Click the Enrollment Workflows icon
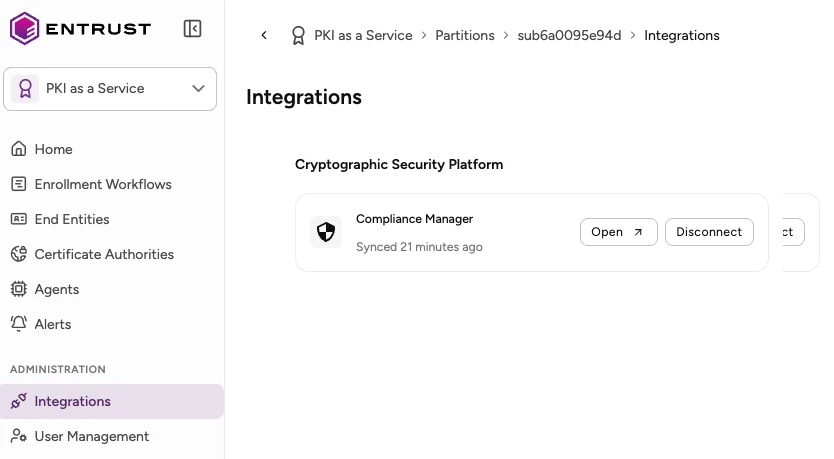The width and height of the screenshot is (834, 459). [x=19, y=184]
